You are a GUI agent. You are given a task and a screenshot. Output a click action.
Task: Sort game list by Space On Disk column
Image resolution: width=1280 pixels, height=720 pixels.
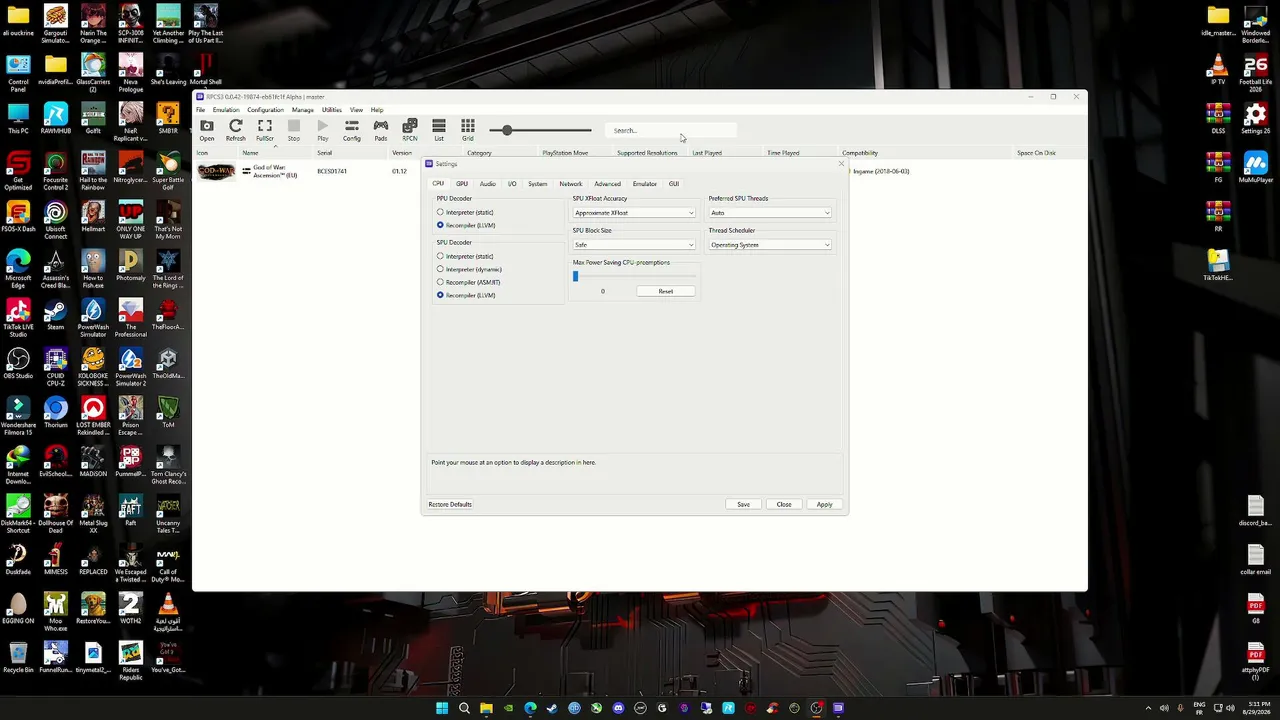(1036, 153)
